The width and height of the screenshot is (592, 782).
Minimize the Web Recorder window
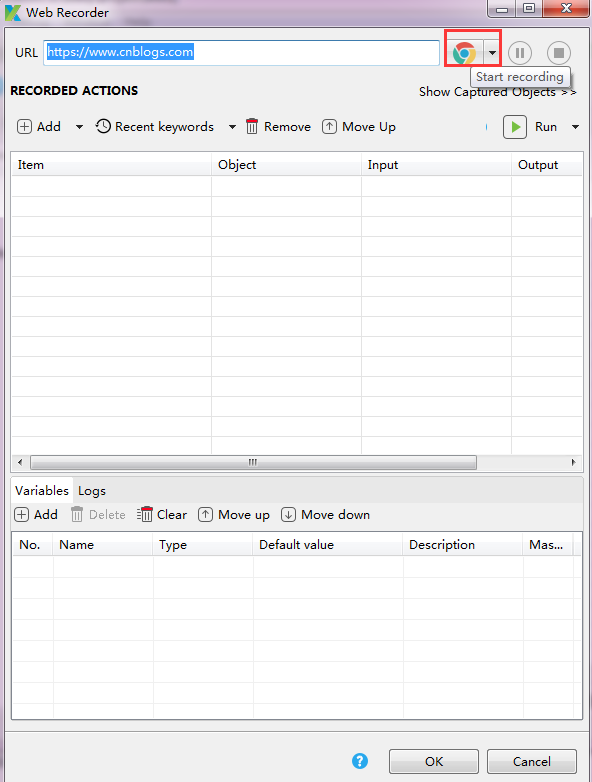(502, 8)
